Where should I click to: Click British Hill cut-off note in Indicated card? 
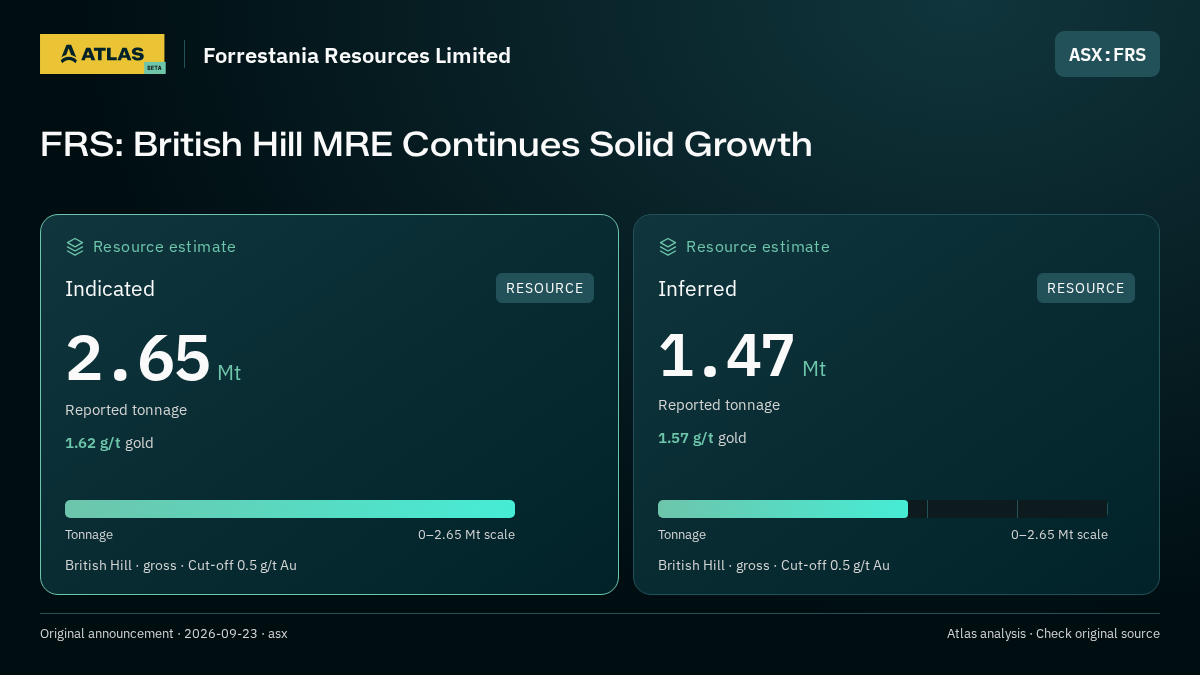click(x=181, y=566)
